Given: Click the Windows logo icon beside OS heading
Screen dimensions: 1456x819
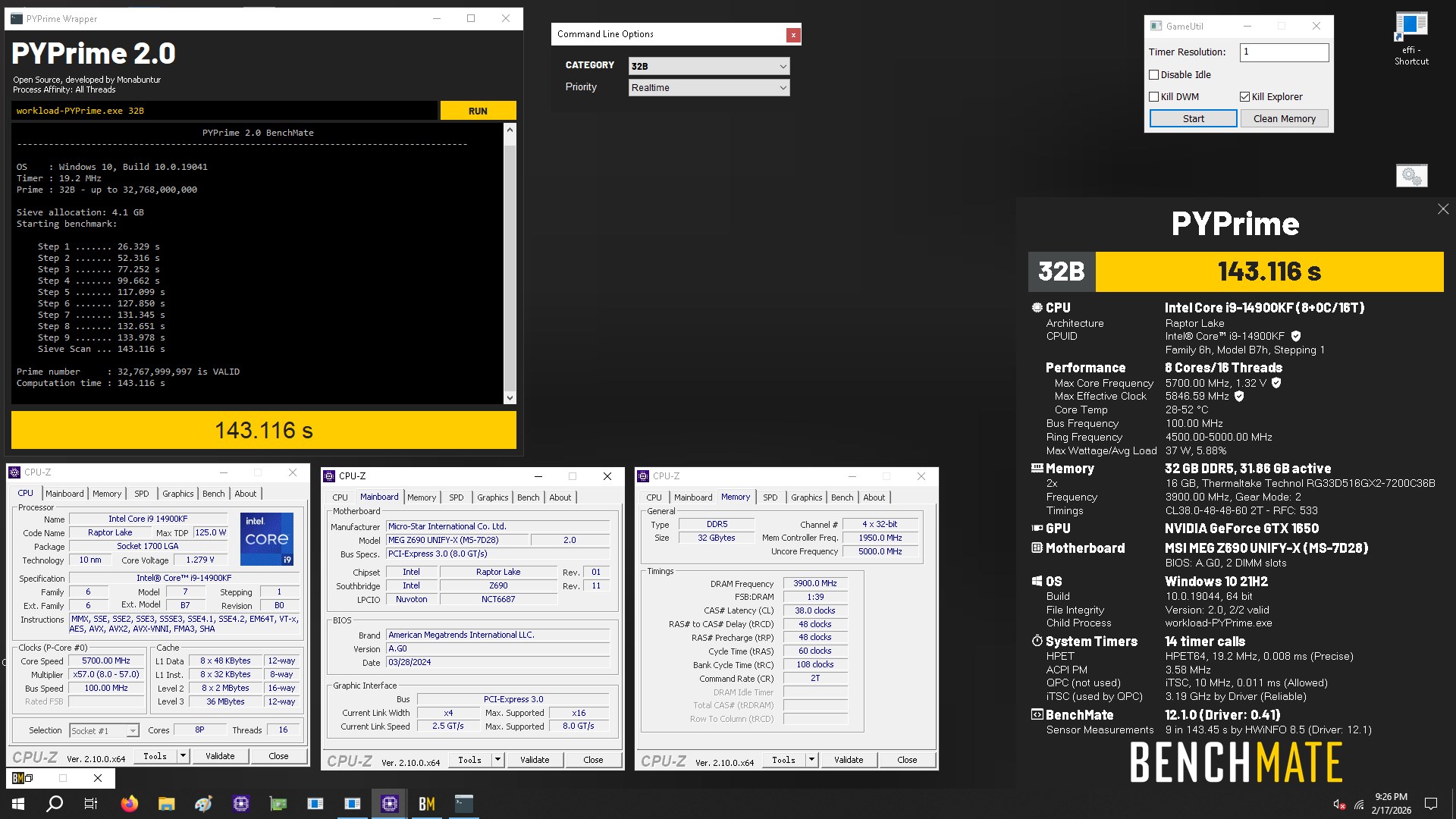Looking at the screenshot, I should tap(1037, 581).
